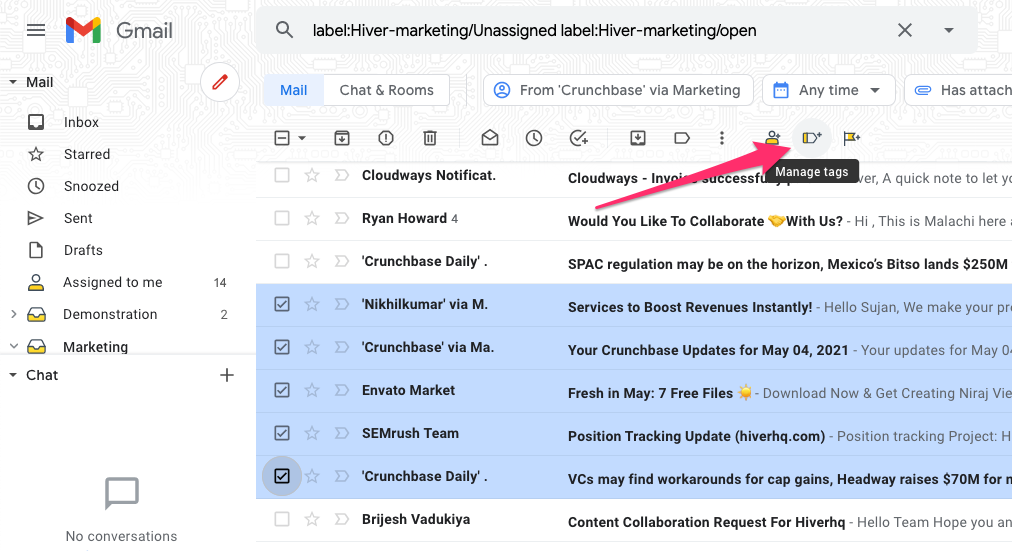Image resolution: width=1012 pixels, height=551 pixels.
Task: Open Assigned to me view
Action: pos(112,283)
